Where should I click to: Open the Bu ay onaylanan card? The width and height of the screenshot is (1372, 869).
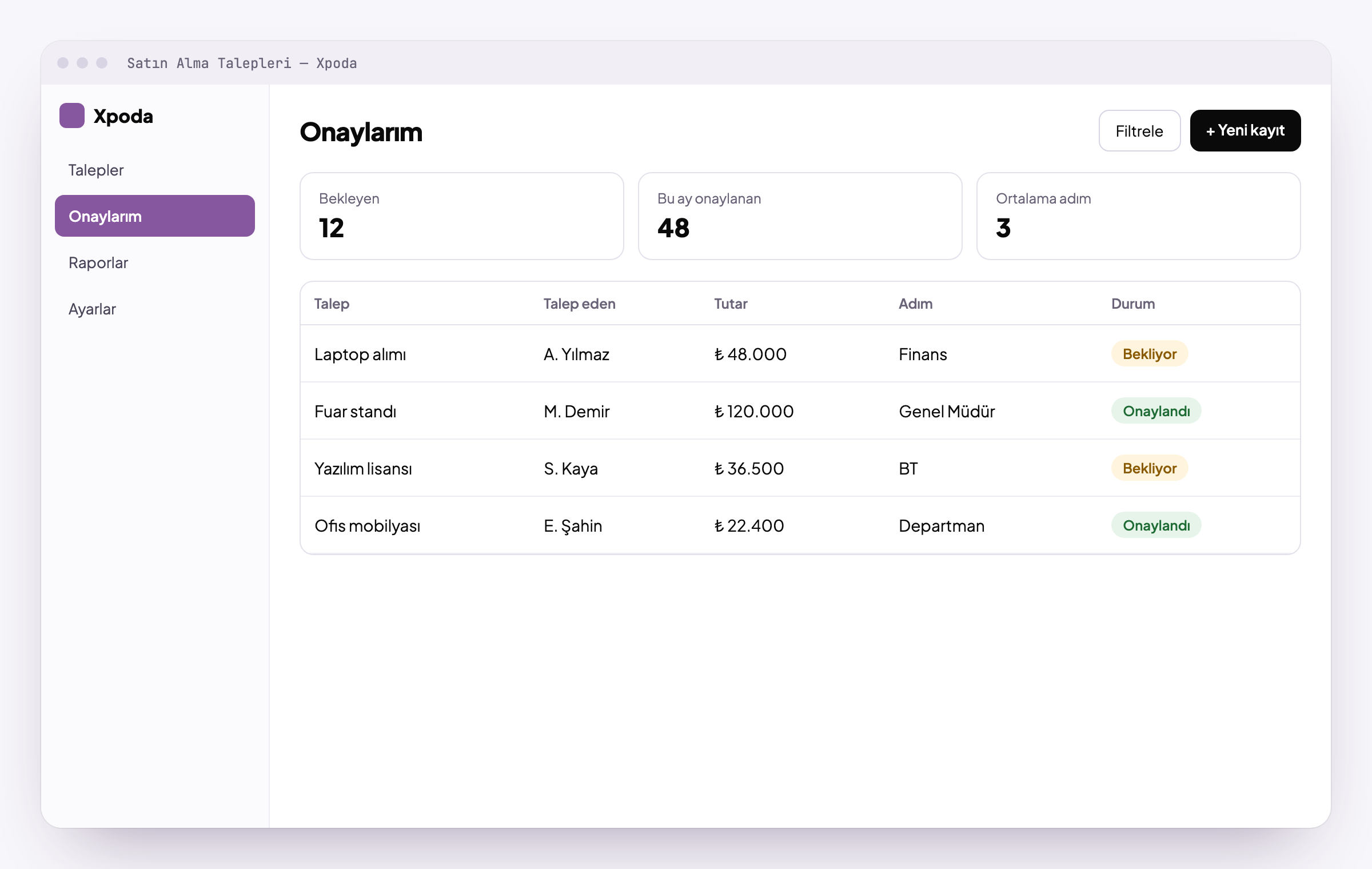(800, 216)
